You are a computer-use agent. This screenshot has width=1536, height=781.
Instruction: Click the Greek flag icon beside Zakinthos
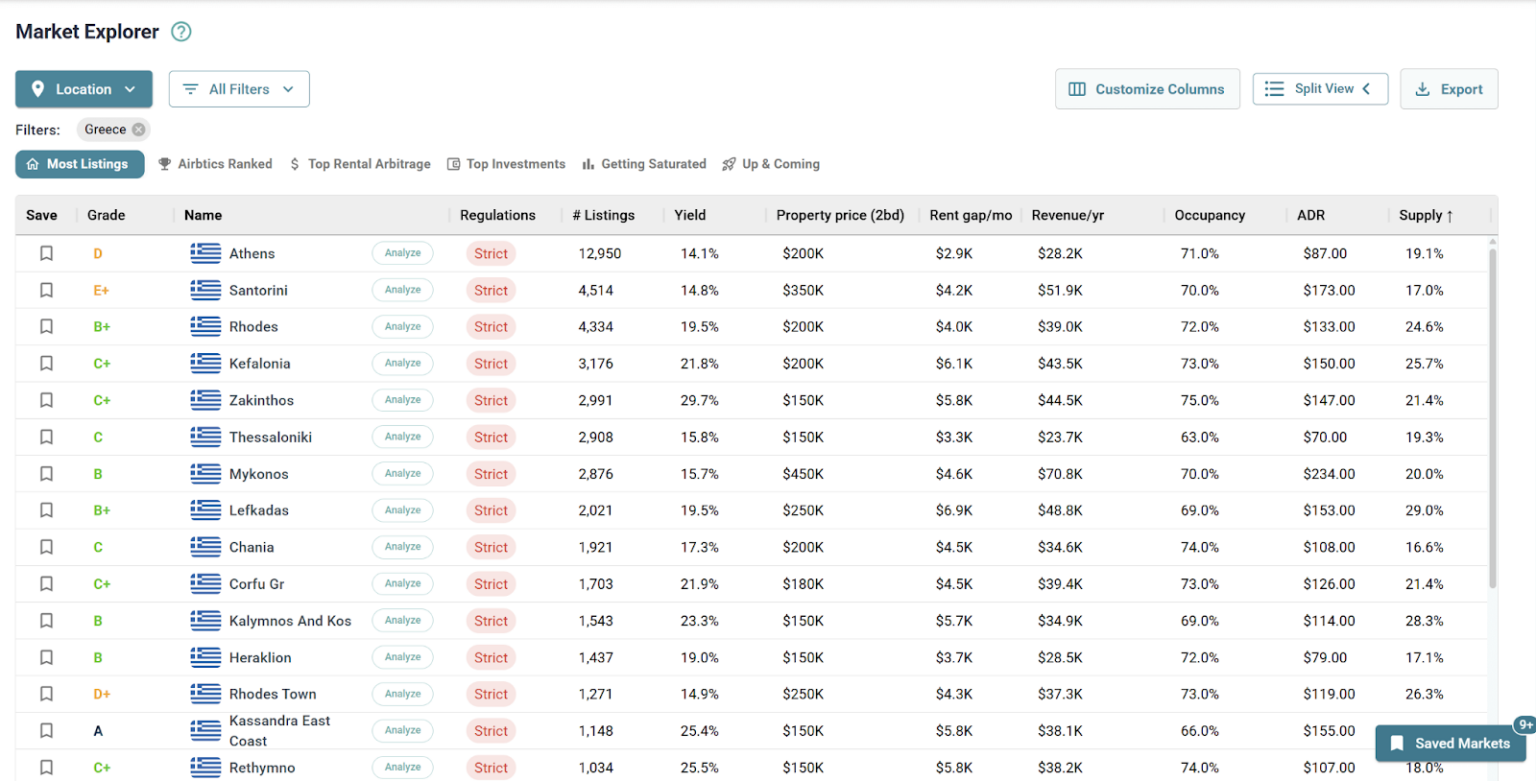coord(205,400)
